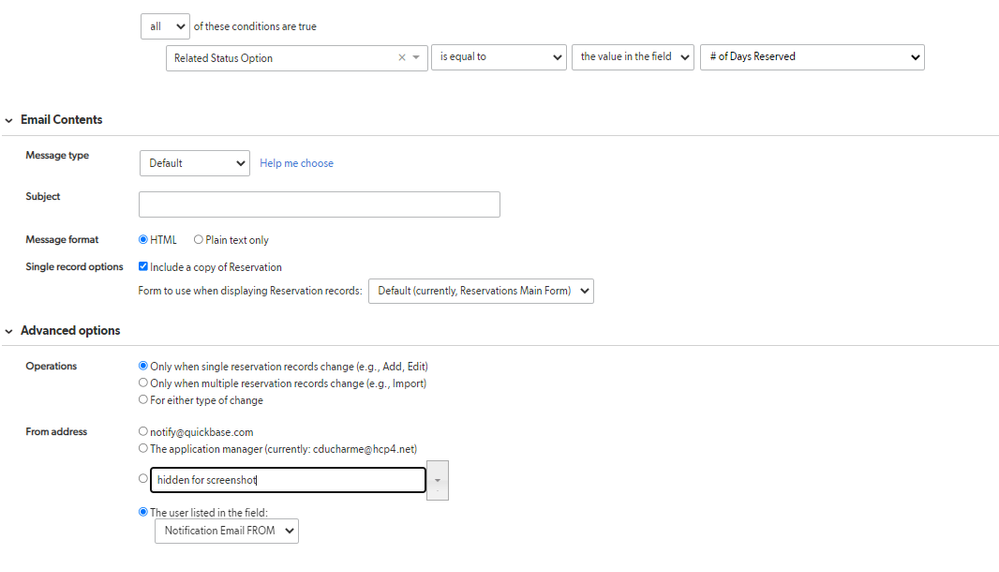Select For either type of change
Viewport: 999px width, 572px height.
coord(143,399)
